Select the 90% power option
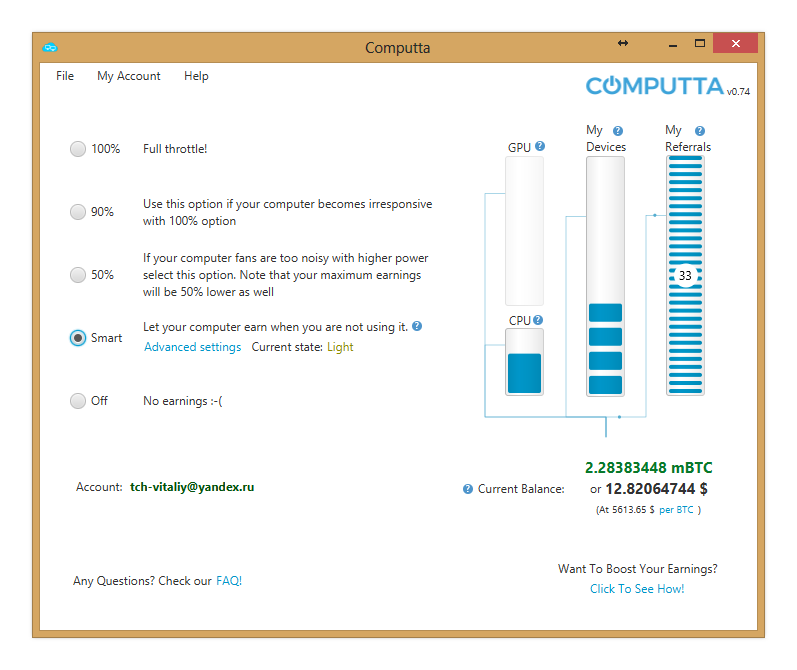Image resolution: width=797 pixels, height=670 pixels. [x=78, y=212]
